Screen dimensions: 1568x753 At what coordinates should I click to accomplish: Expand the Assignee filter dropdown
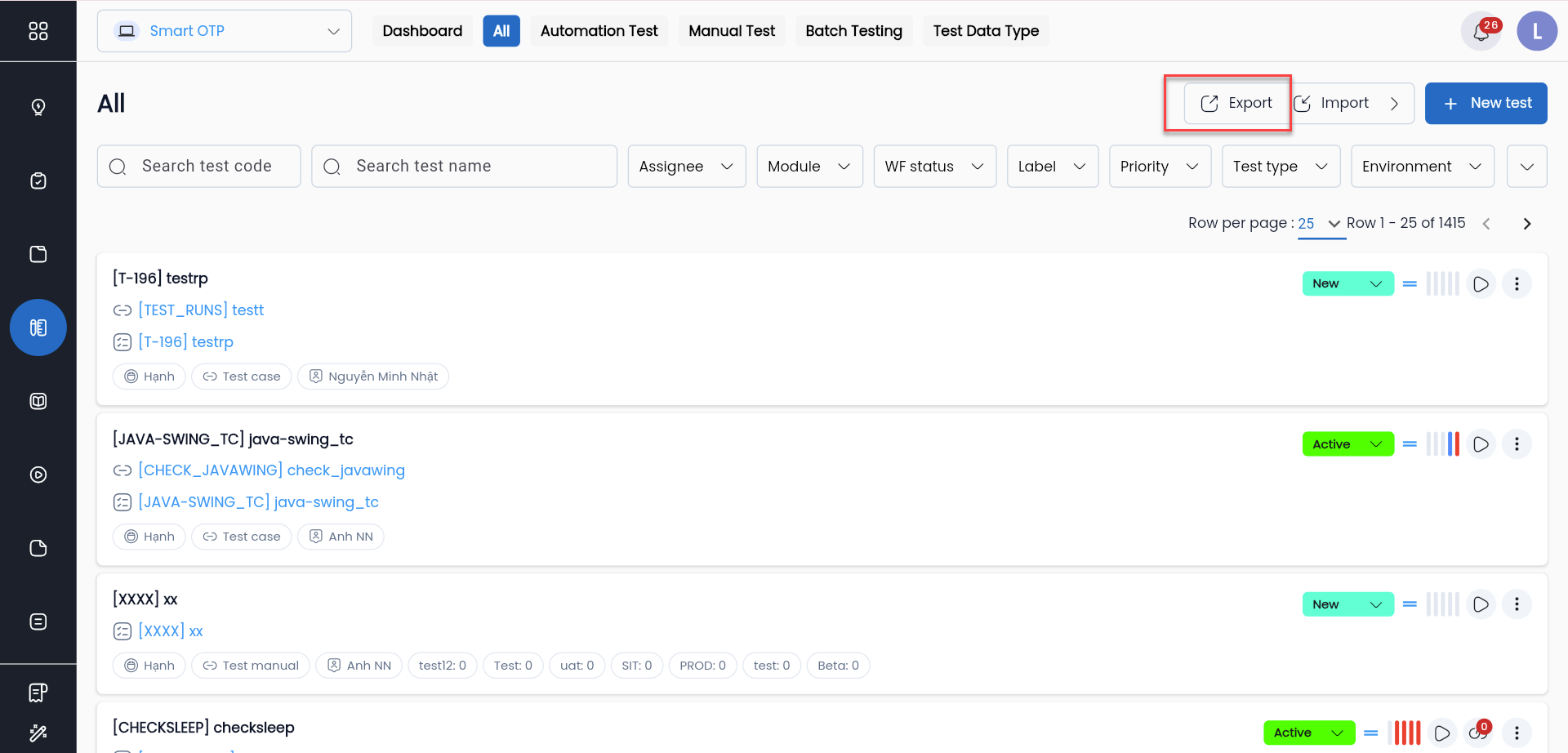click(x=686, y=167)
